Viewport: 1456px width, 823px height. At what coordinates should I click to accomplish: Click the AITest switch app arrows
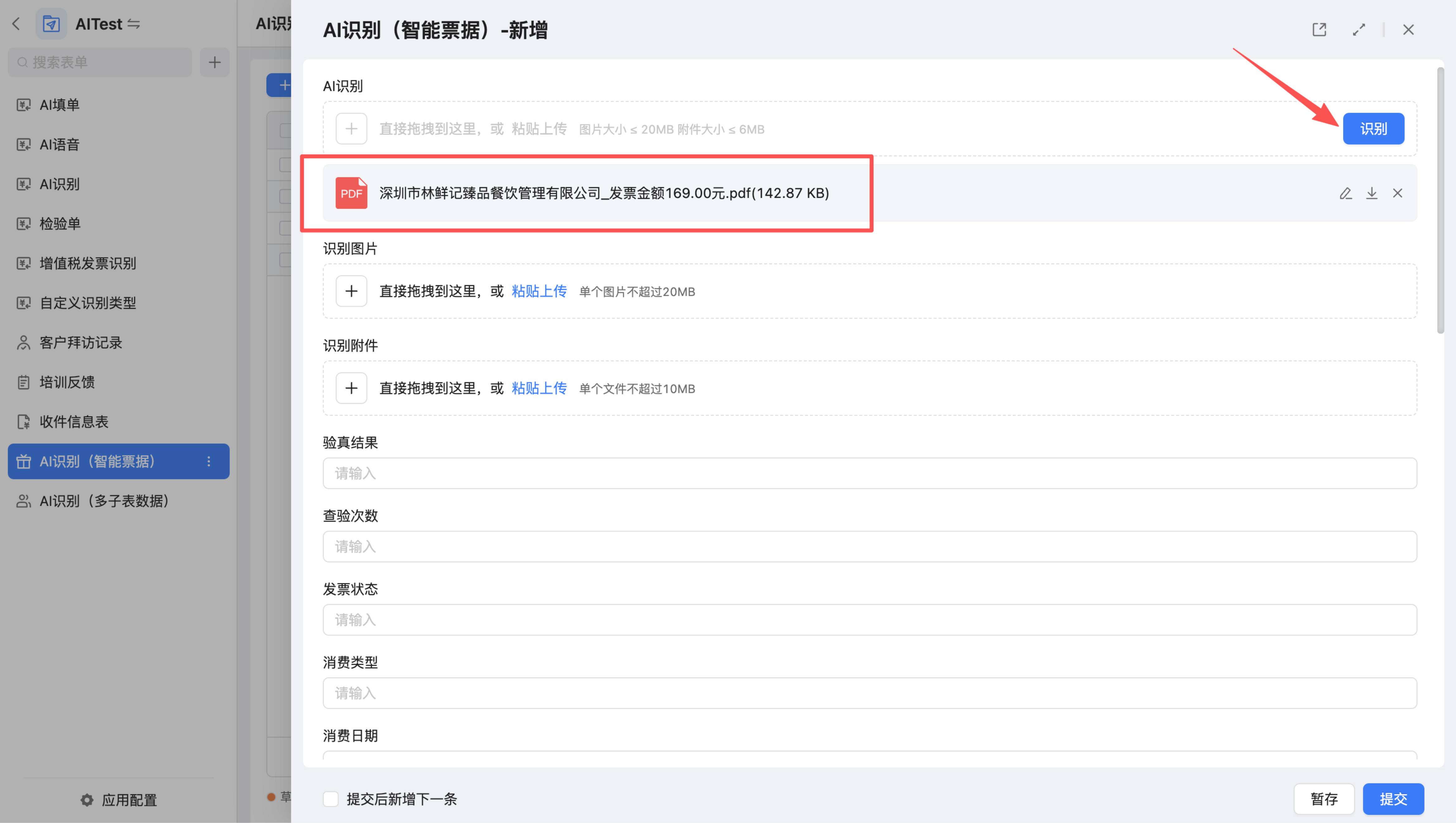tap(134, 24)
